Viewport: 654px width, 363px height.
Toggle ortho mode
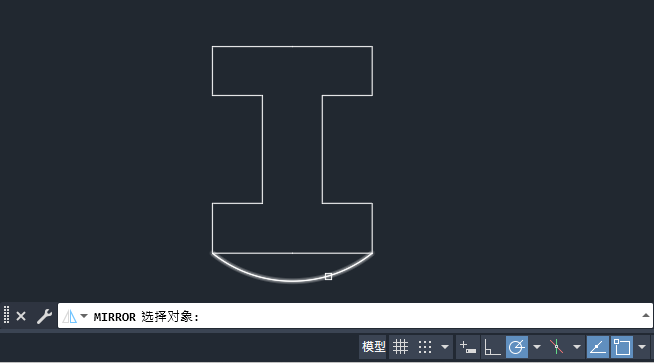click(x=492, y=347)
